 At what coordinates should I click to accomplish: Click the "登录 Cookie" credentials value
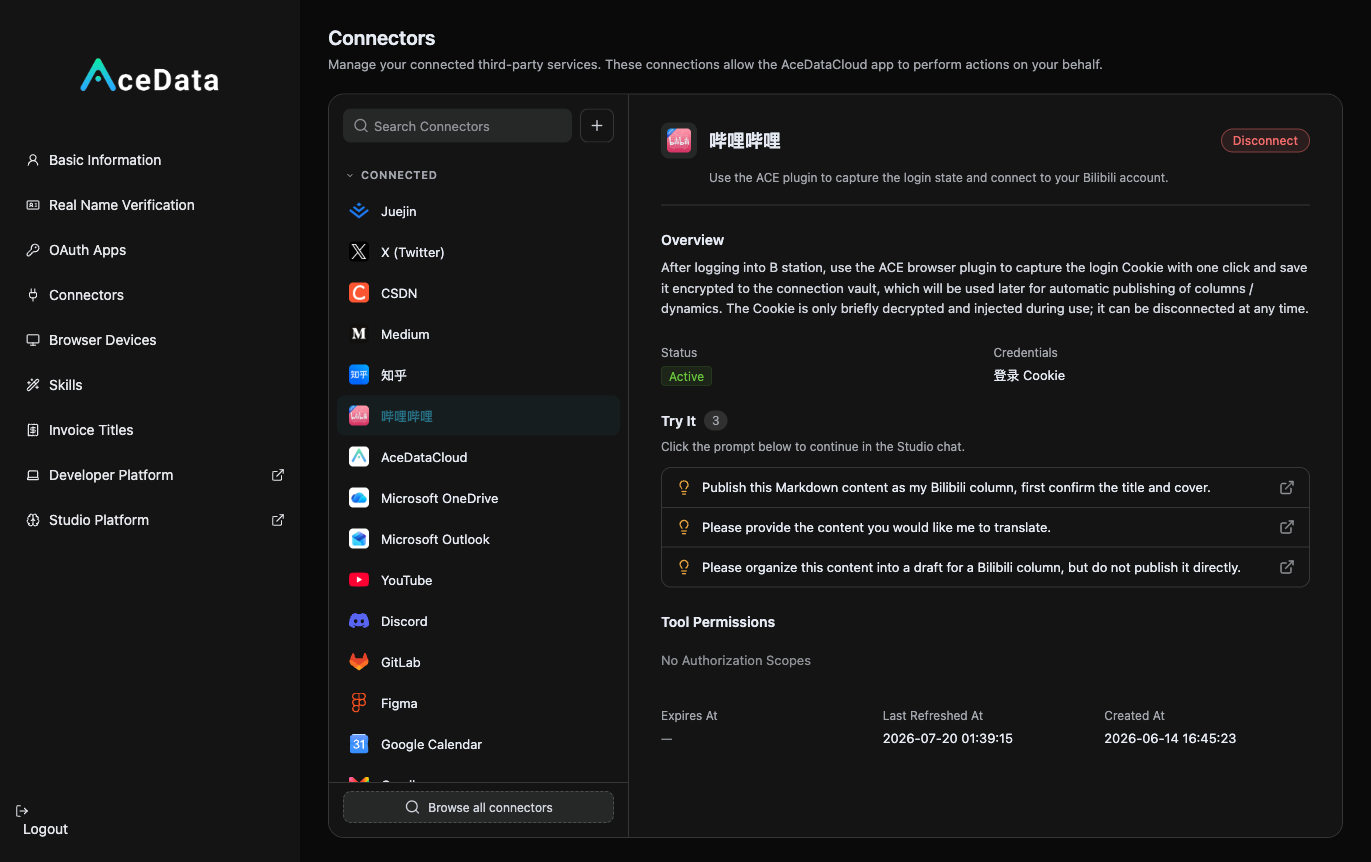(1029, 376)
